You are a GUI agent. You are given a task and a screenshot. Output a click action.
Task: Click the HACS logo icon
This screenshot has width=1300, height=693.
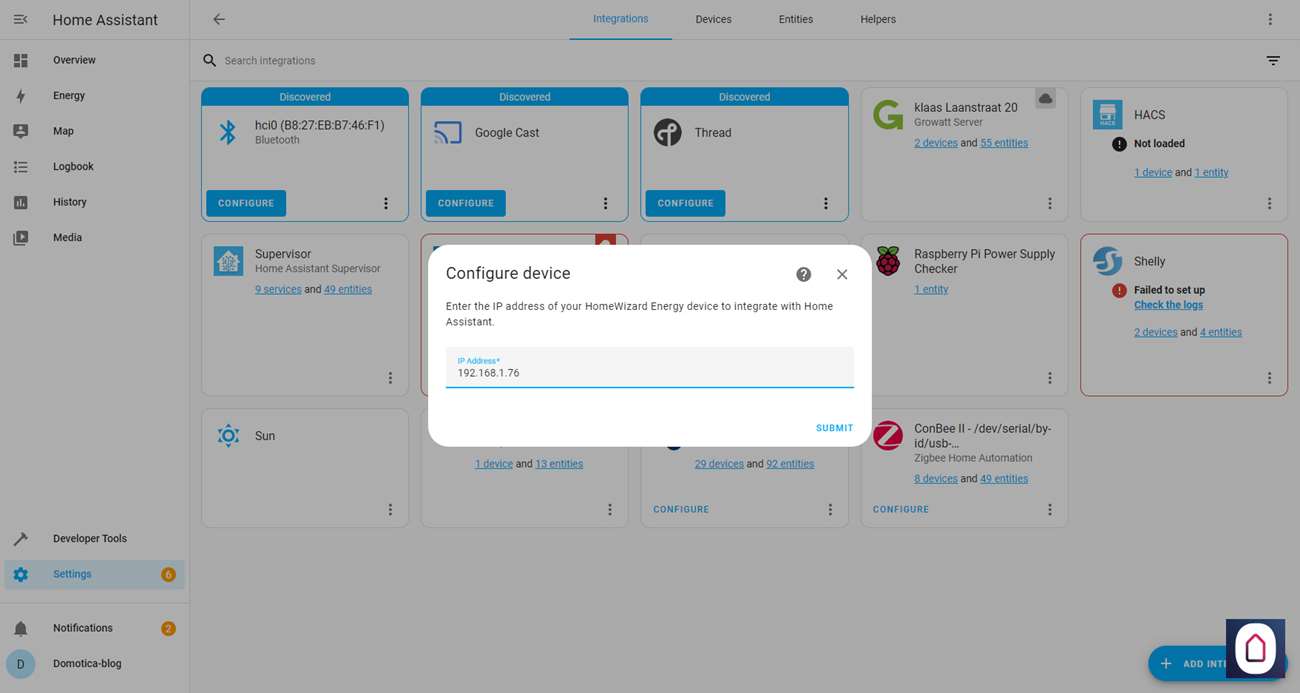click(x=1107, y=114)
